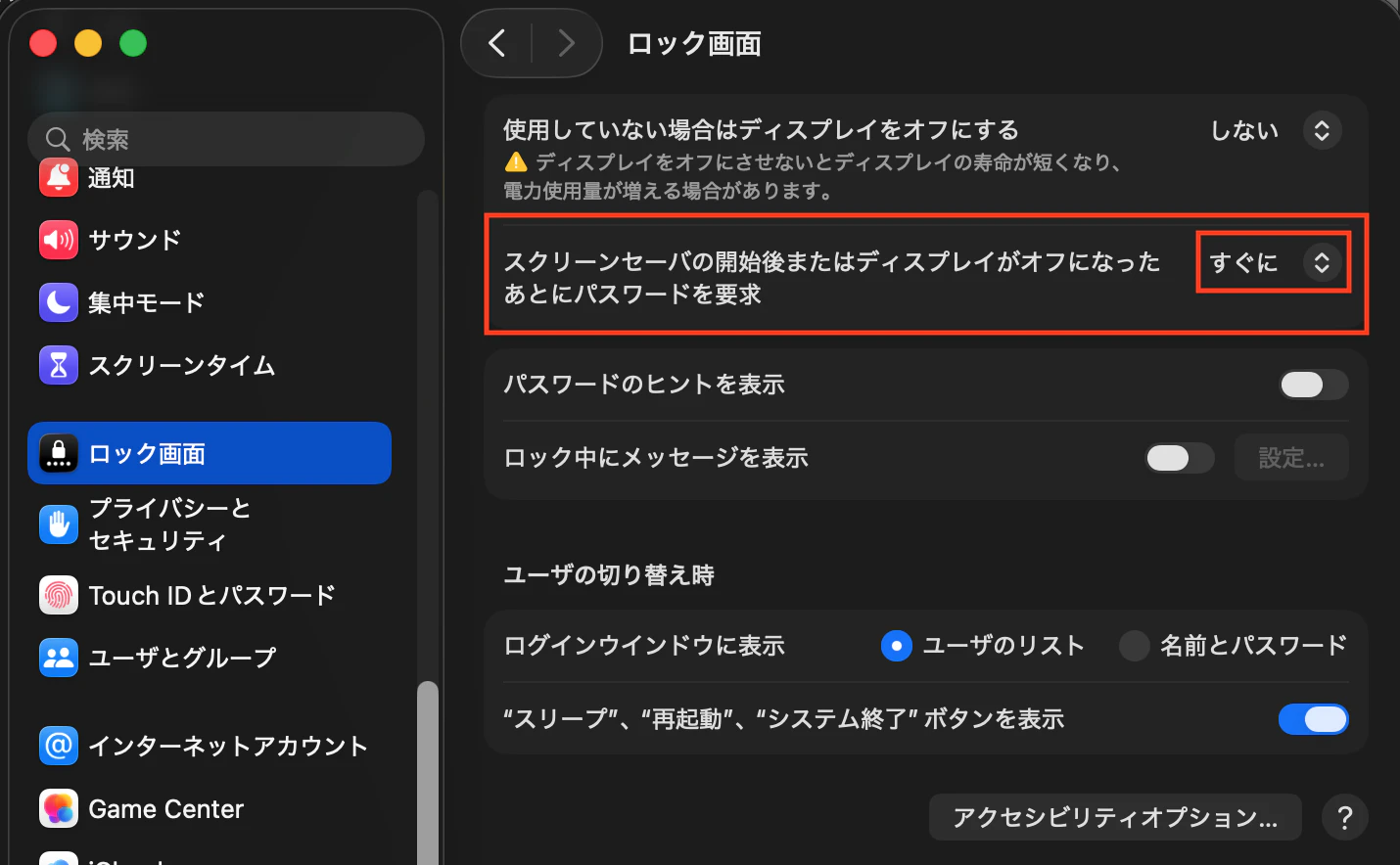Screen dimensions: 1400x865
Task: Click ログインウインドウに表示 label
Action: pos(644,646)
